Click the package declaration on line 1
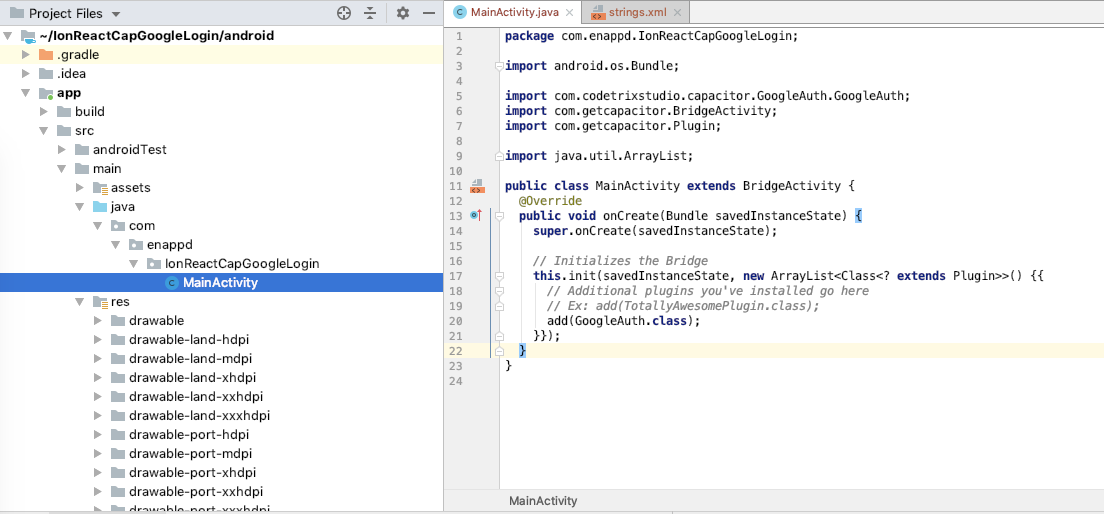This screenshot has height=514, width=1104. [x=651, y=36]
